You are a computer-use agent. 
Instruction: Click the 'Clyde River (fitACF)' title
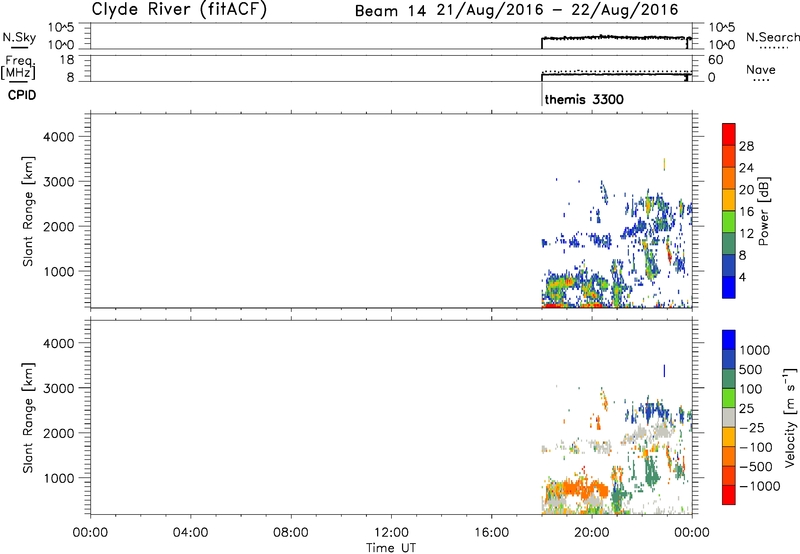[179, 9]
